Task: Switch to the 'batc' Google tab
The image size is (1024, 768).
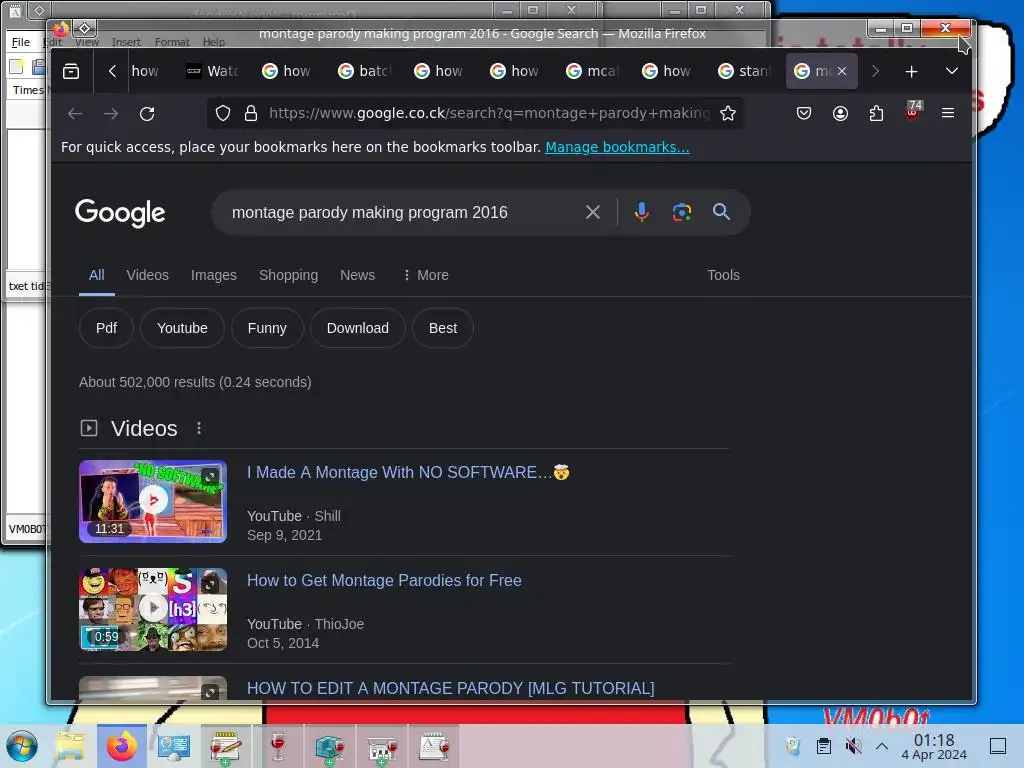Action: 364,71
